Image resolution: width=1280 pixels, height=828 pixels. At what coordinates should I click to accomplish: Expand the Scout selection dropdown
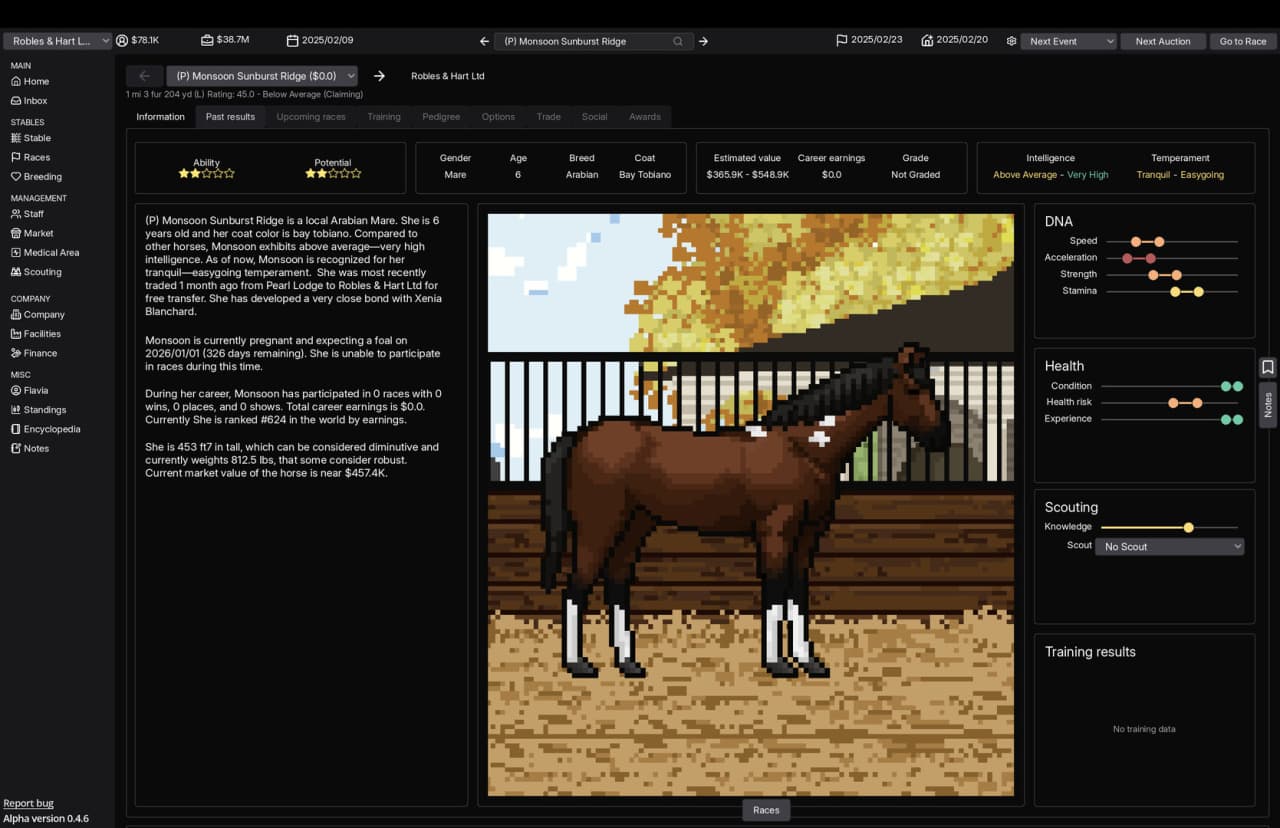(x=1169, y=547)
